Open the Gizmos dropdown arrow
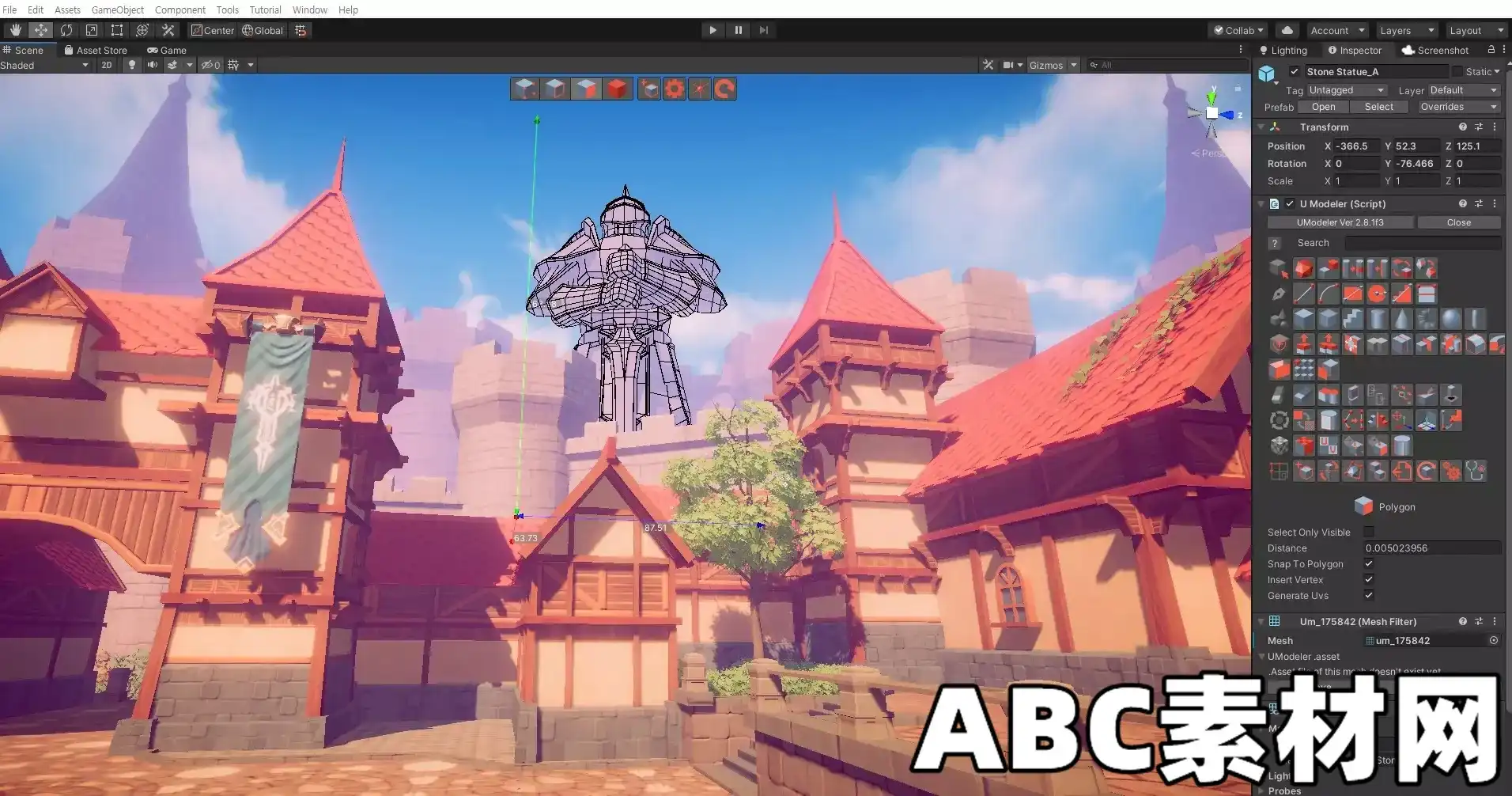Screen dimensions: 1512x796 1074,65
